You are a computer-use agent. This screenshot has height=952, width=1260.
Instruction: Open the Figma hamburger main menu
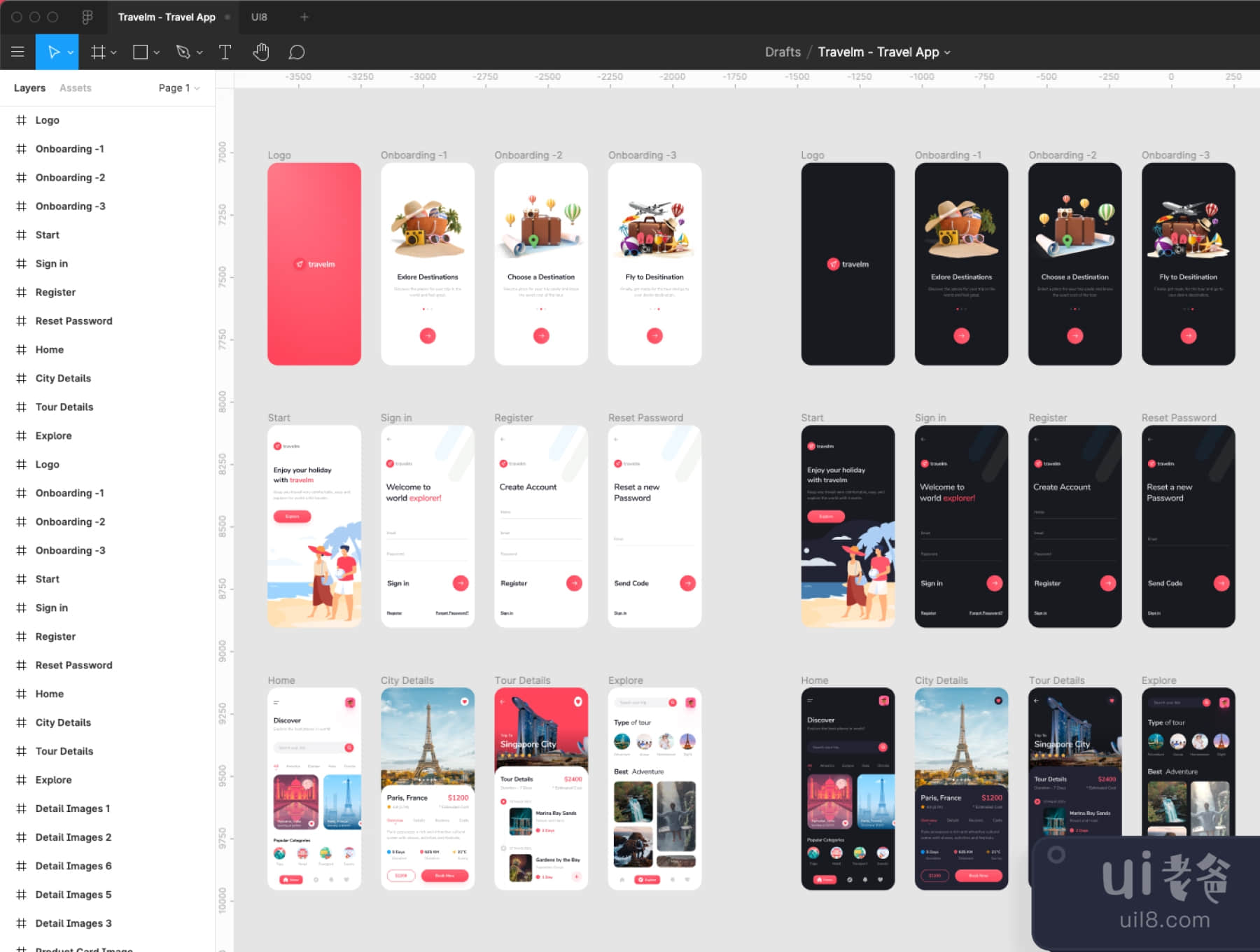pyautogui.click(x=17, y=52)
